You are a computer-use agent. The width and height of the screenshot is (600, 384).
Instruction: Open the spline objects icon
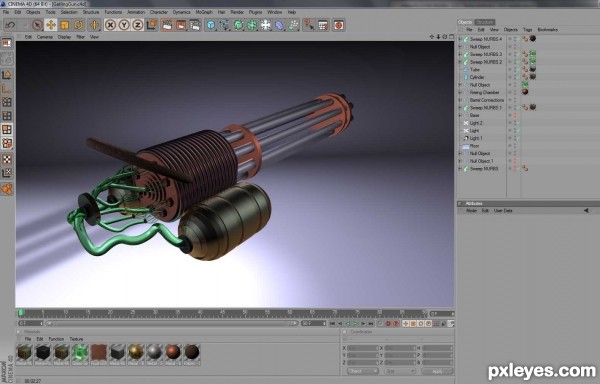tap(225, 25)
